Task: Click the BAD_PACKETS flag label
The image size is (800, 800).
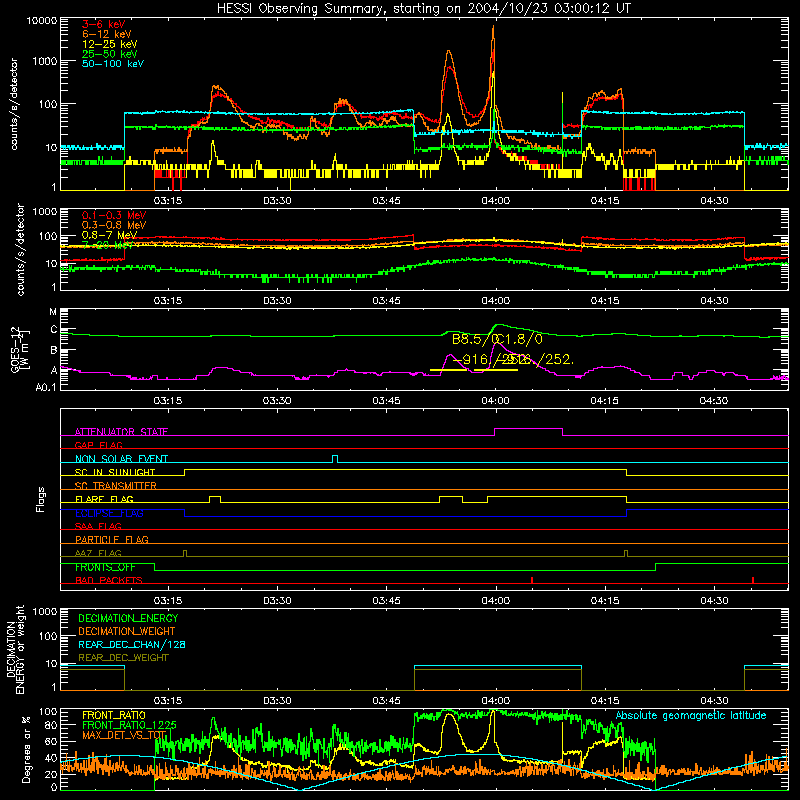Action: (x=109, y=580)
